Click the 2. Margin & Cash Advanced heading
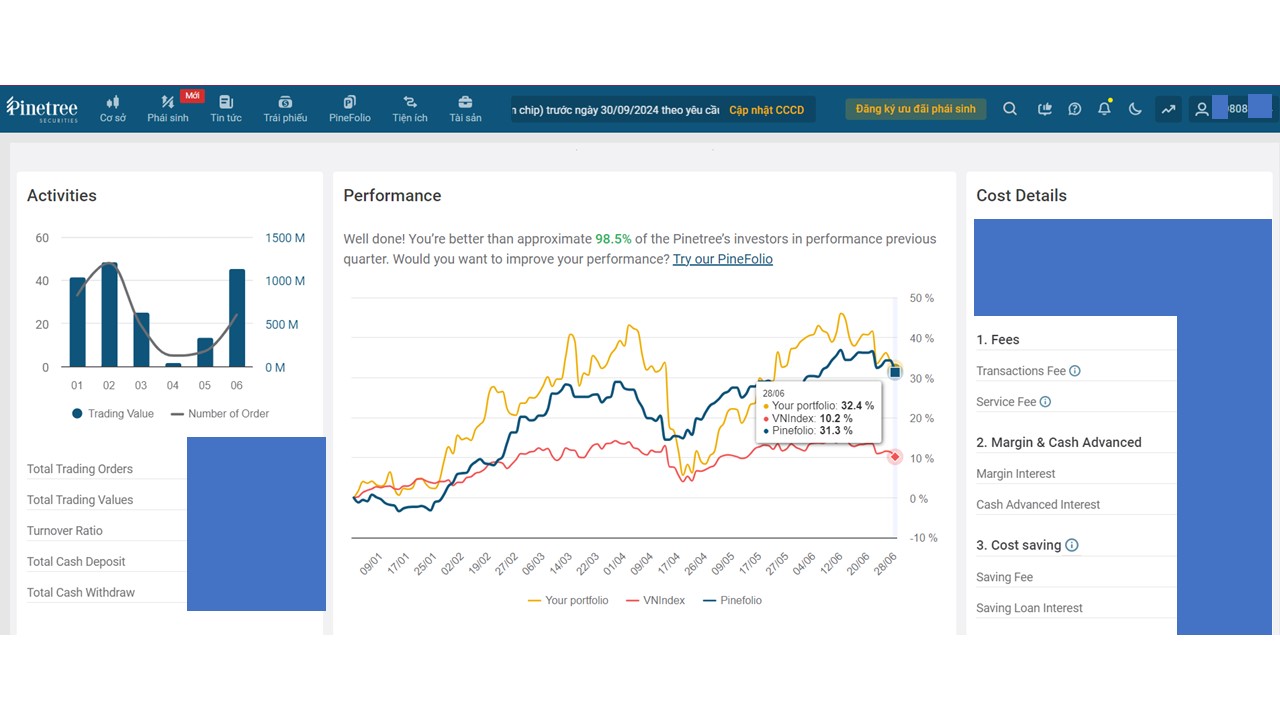 coord(1059,442)
